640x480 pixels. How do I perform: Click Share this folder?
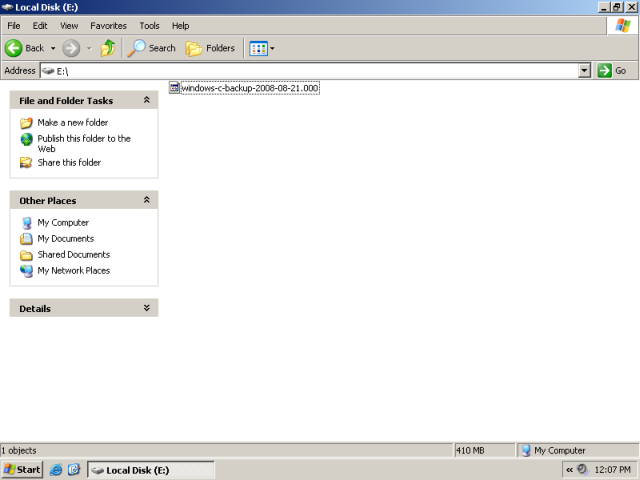(69, 162)
